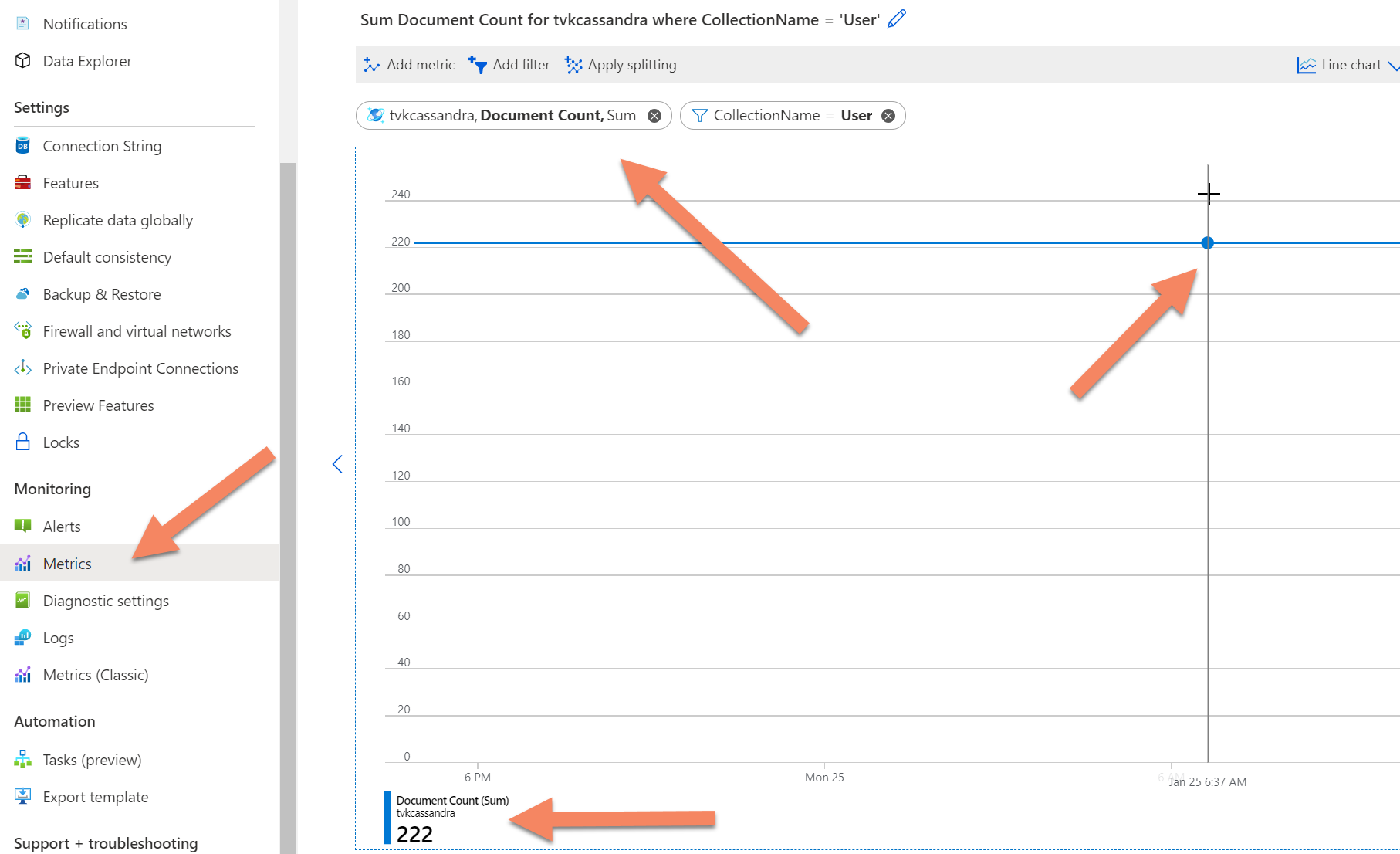Image resolution: width=1400 pixels, height=854 pixels.
Task: Select the Firewall and virtual networks shield icon
Action: (22, 330)
